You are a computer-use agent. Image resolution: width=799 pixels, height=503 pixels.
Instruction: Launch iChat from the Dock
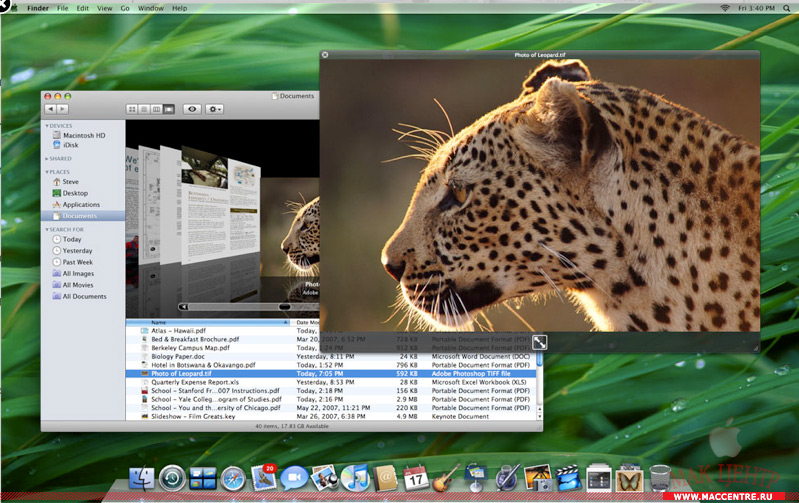click(x=294, y=478)
